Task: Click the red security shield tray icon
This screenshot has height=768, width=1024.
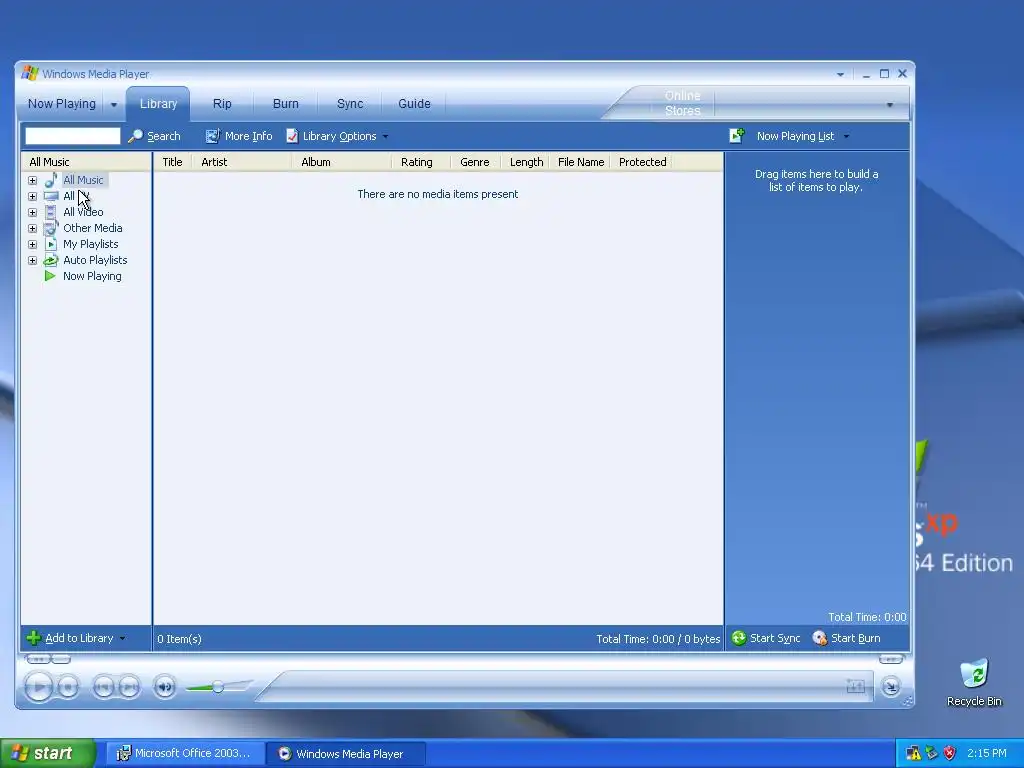Action: tap(950, 753)
